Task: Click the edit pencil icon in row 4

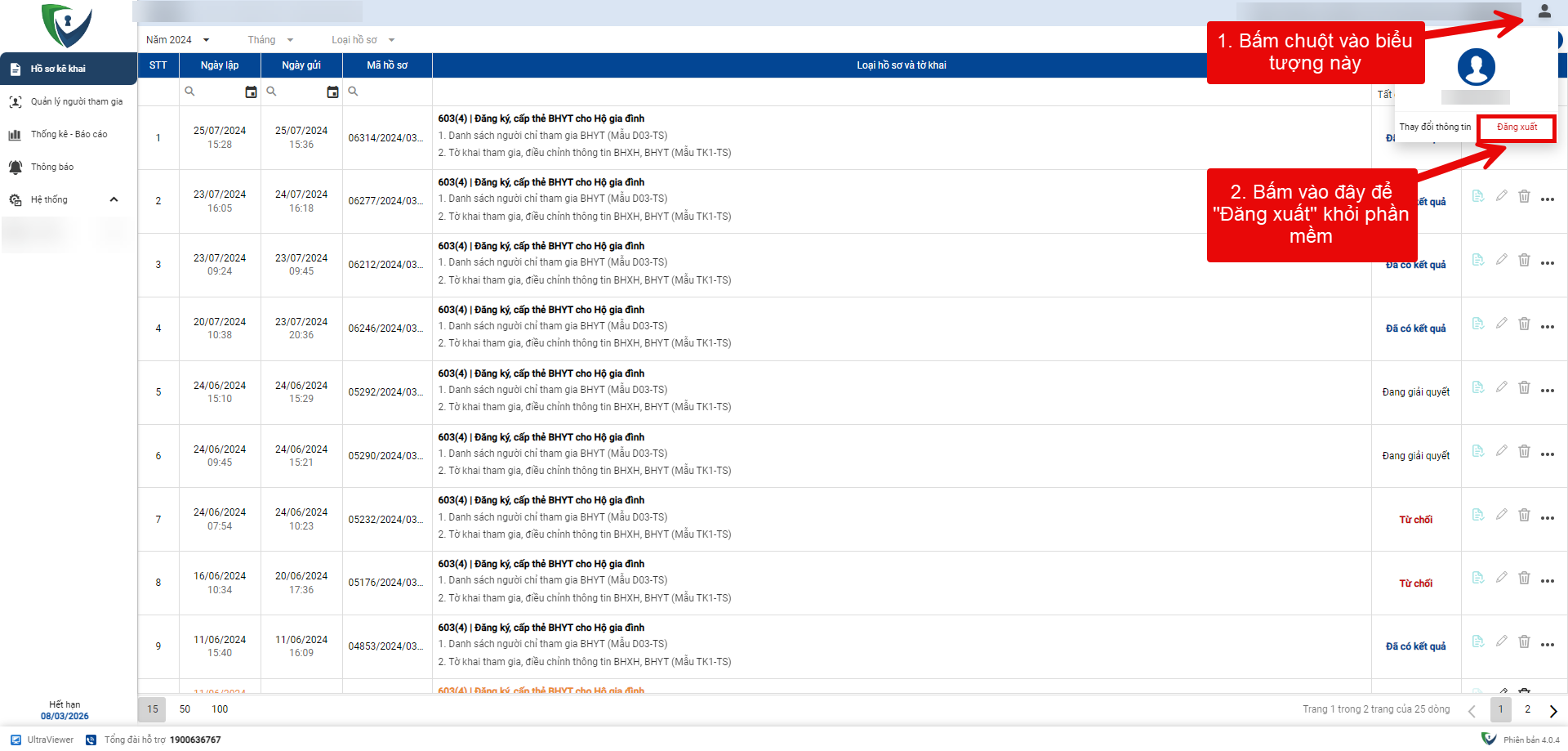Action: (x=1501, y=324)
